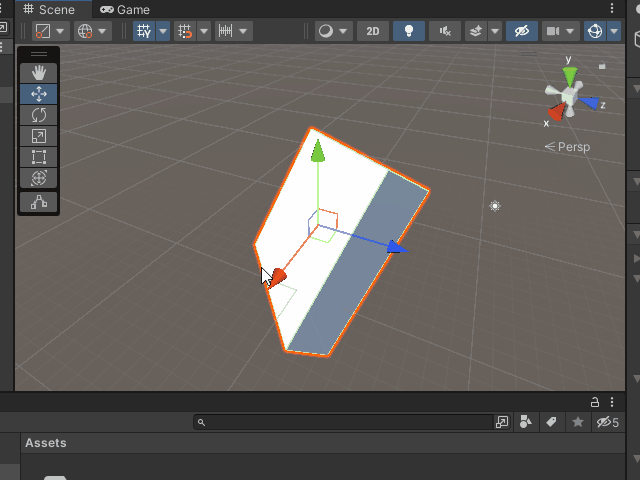This screenshot has width=640, height=480.
Task: Select the Rotate tool
Action: click(39, 115)
